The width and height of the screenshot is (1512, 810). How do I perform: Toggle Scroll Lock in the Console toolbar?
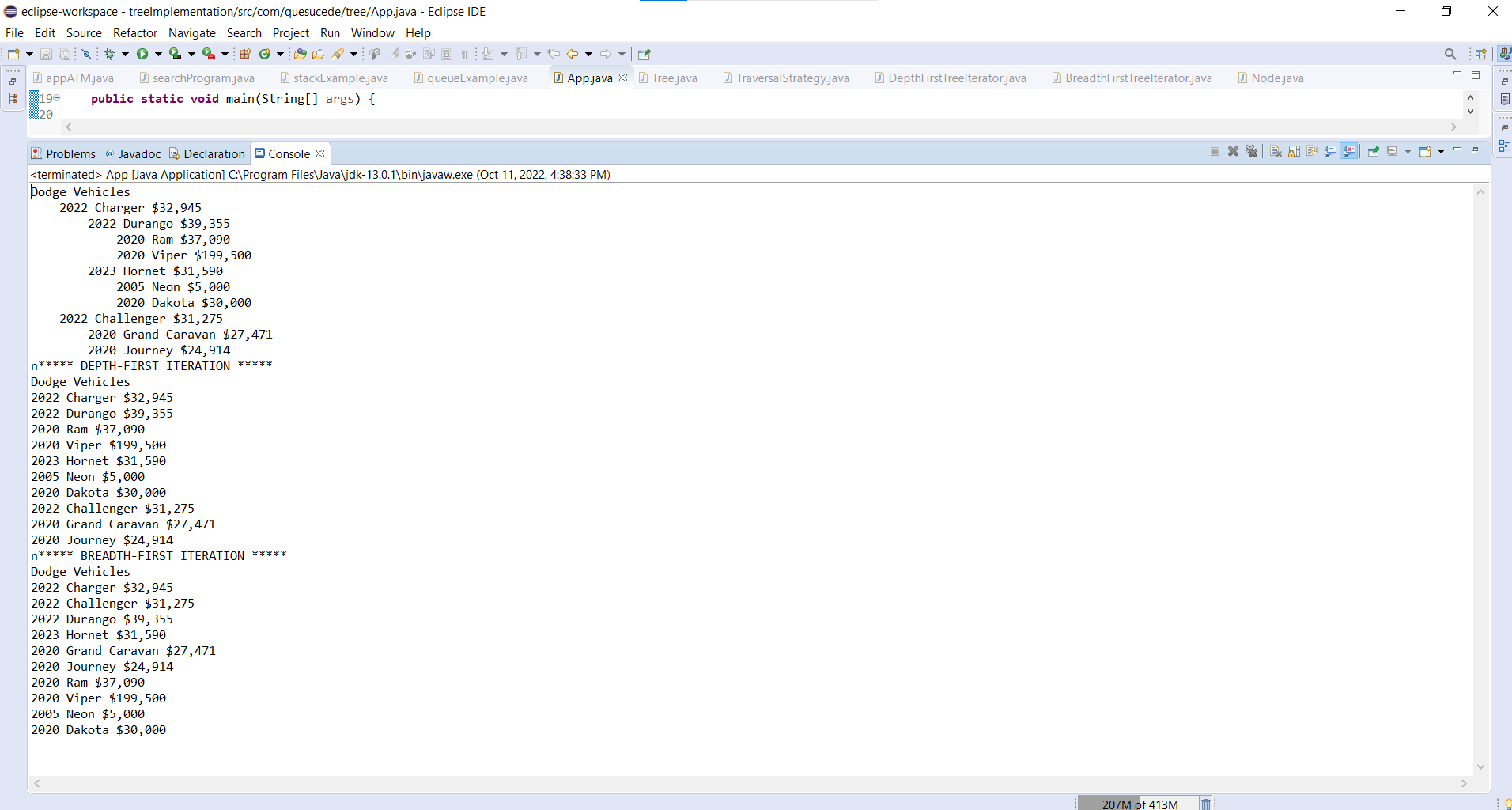pyautogui.click(x=1295, y=151)
